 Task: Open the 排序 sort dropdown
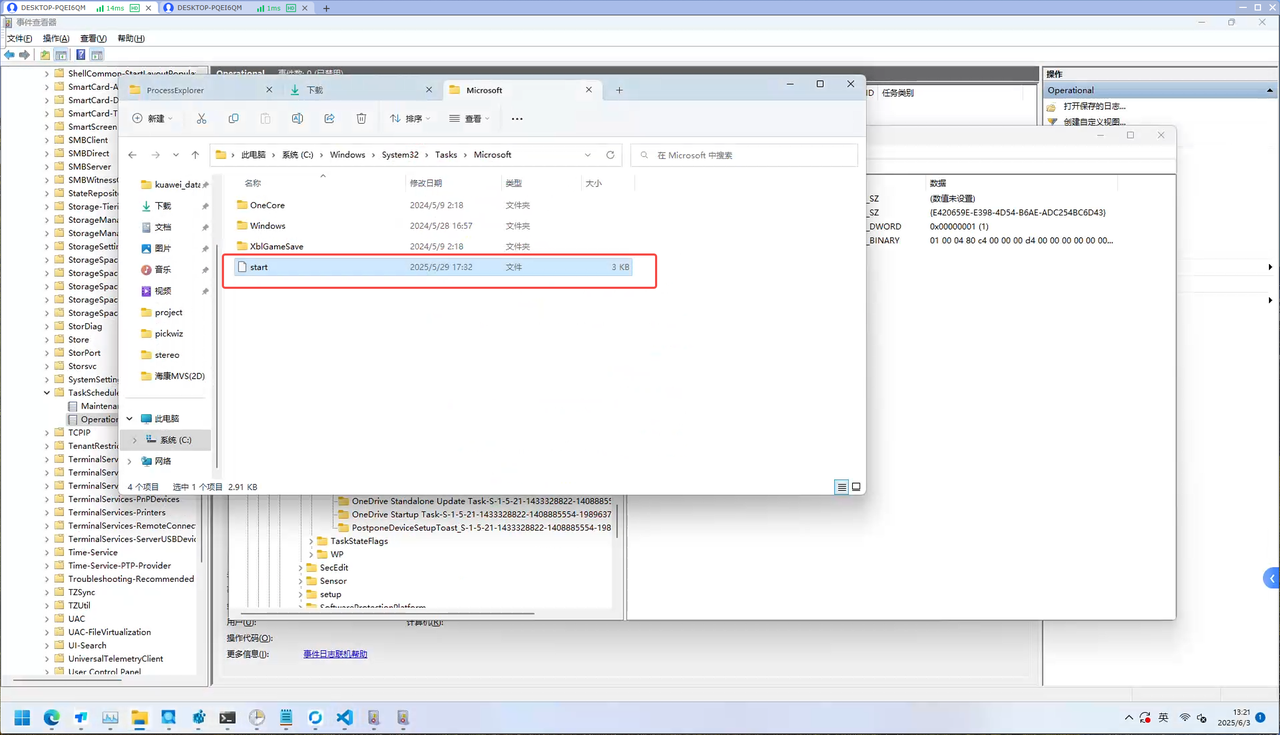pyautogui.click(x=410, y=118)
